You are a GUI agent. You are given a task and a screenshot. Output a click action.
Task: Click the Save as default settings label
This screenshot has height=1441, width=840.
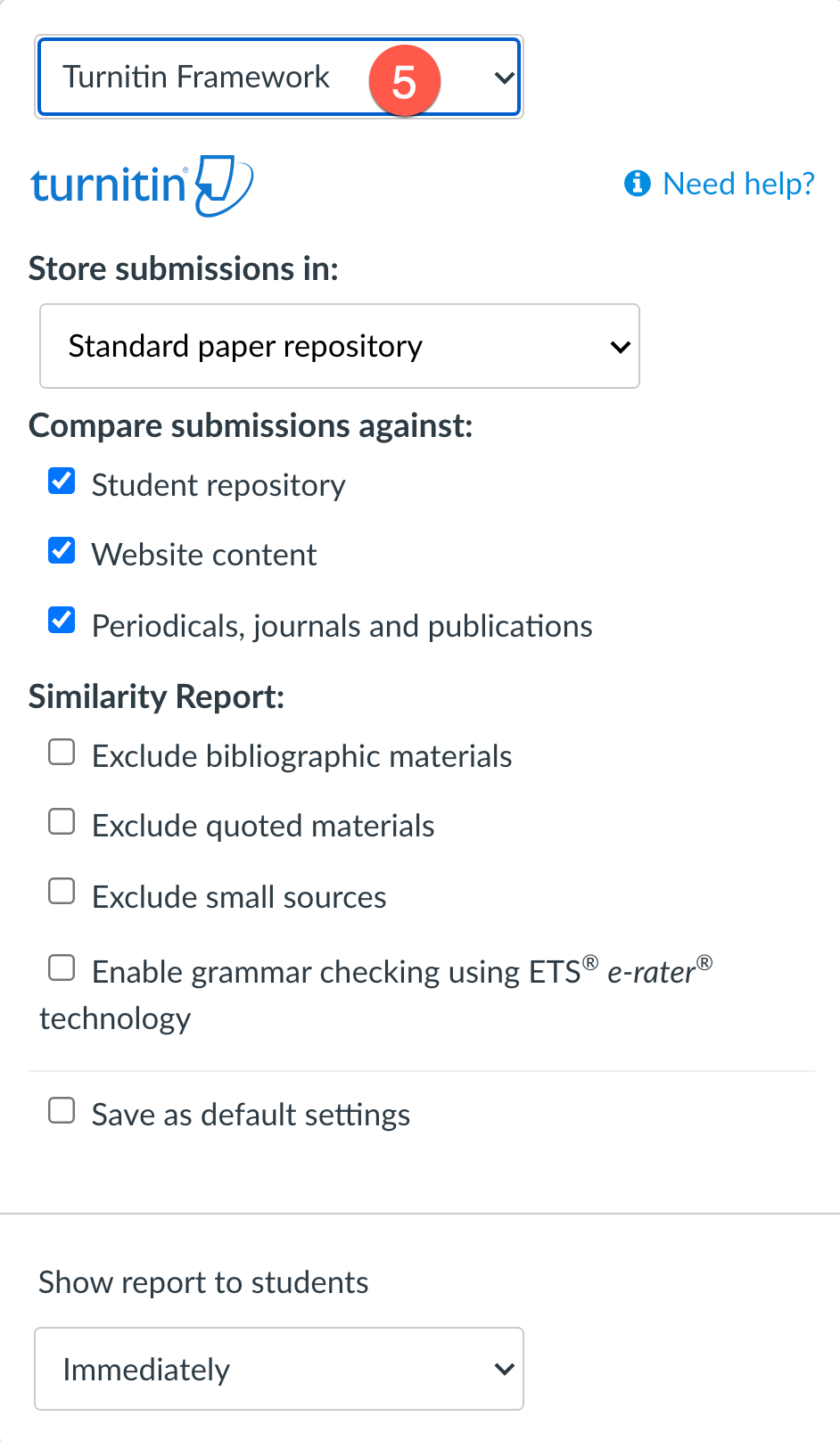coord(251,1115)
